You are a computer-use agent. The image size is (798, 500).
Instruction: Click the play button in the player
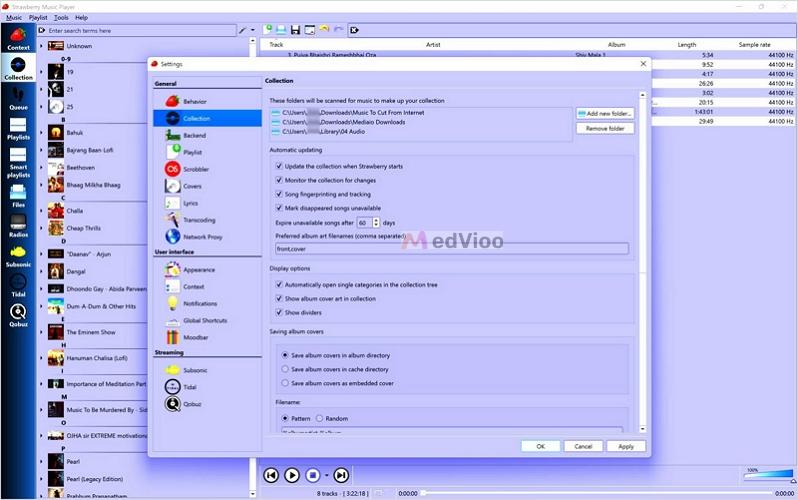point(292,475)
